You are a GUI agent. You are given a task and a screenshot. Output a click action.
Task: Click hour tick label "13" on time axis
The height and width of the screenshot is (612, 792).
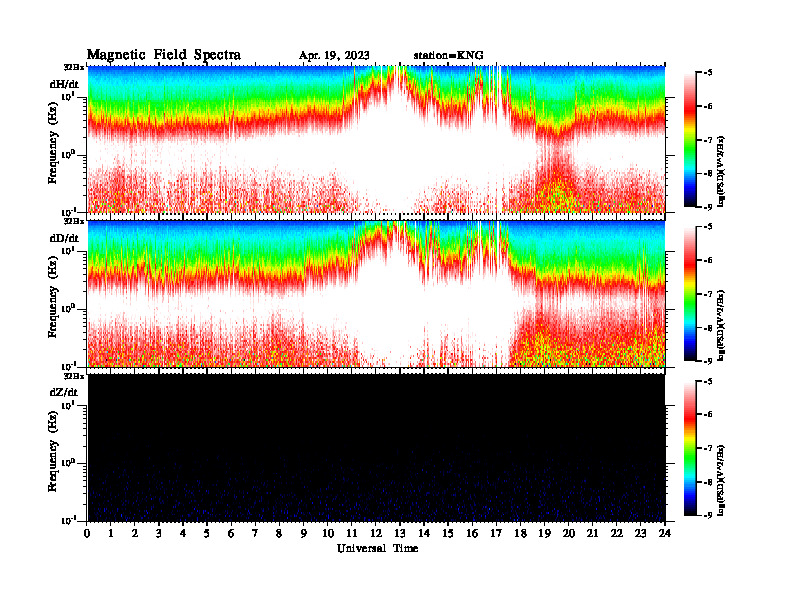(x=400, y=534)
